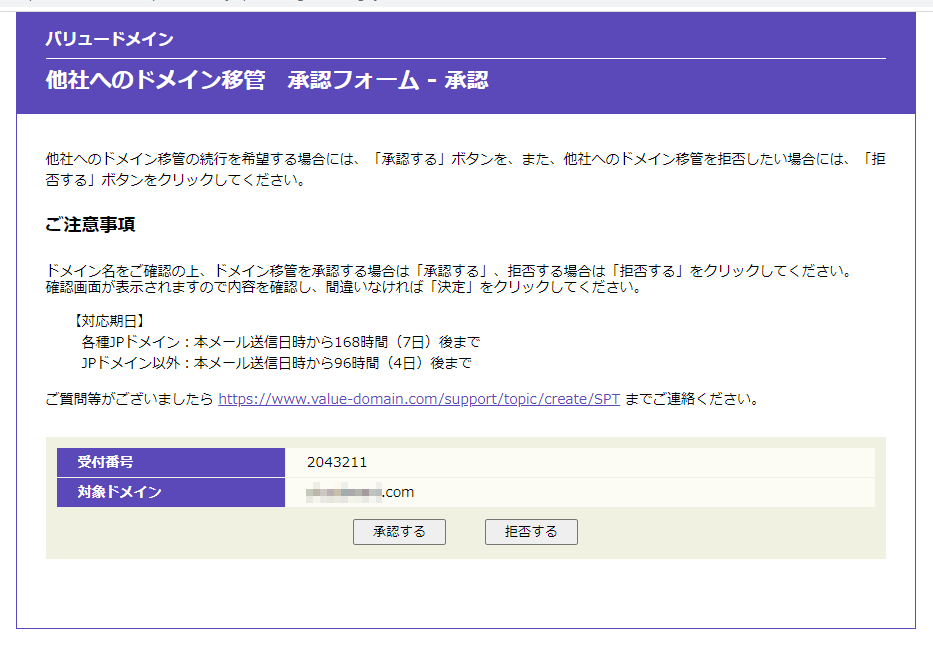Click the 対象ドメイン label cell
Screen dimensions: 933x651
[x=120, y=492]
